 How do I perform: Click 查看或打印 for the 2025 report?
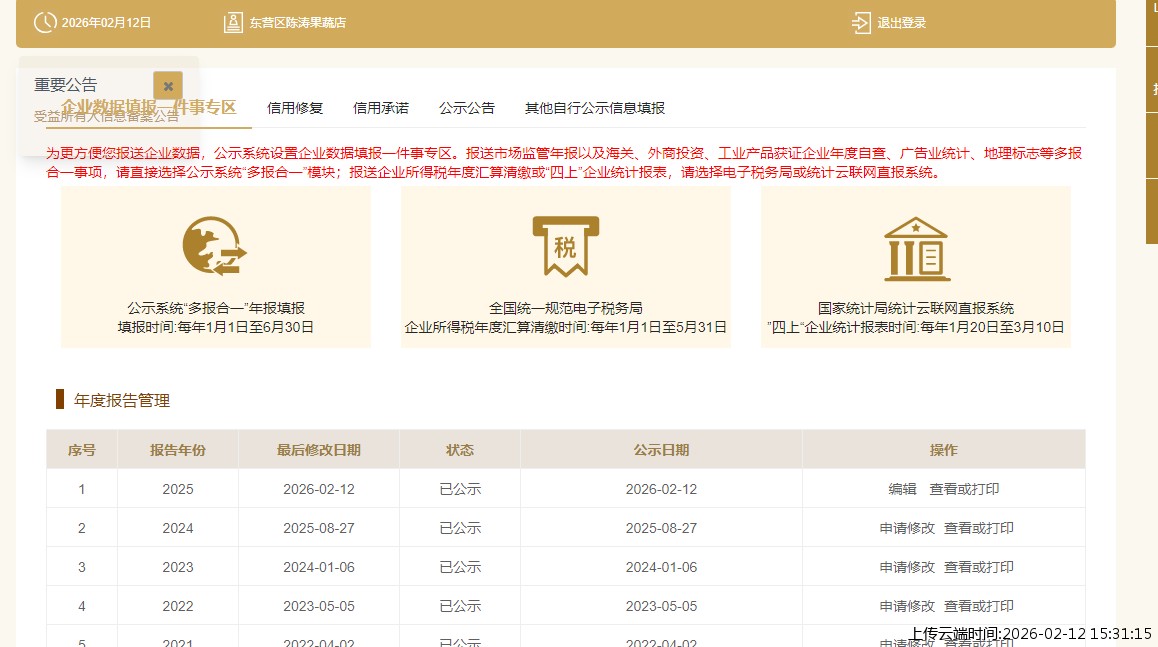[x=964, y=489]
